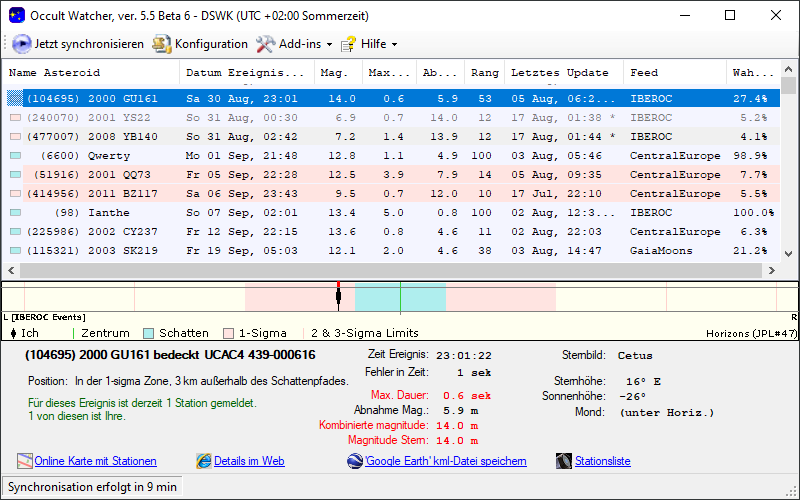800x500 pixels.
Task: Expand the Hilfe dropdown arrow
Action: [x=394, y=45]
